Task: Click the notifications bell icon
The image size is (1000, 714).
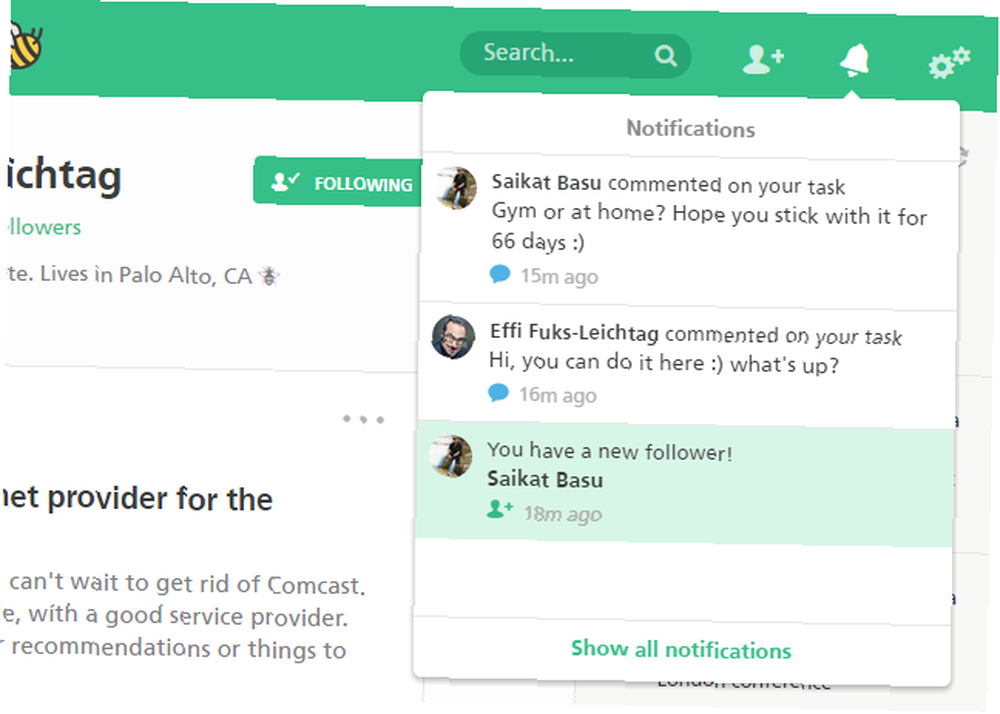Action: (855, 60)
